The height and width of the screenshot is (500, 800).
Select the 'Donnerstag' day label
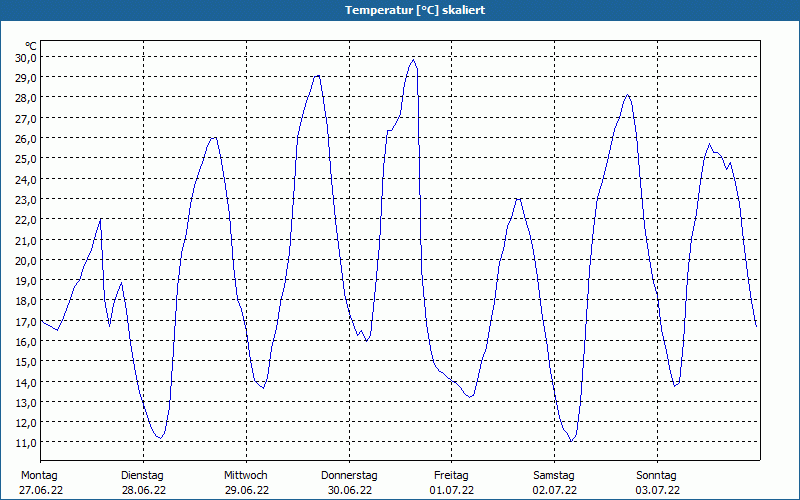coord(349,475)
